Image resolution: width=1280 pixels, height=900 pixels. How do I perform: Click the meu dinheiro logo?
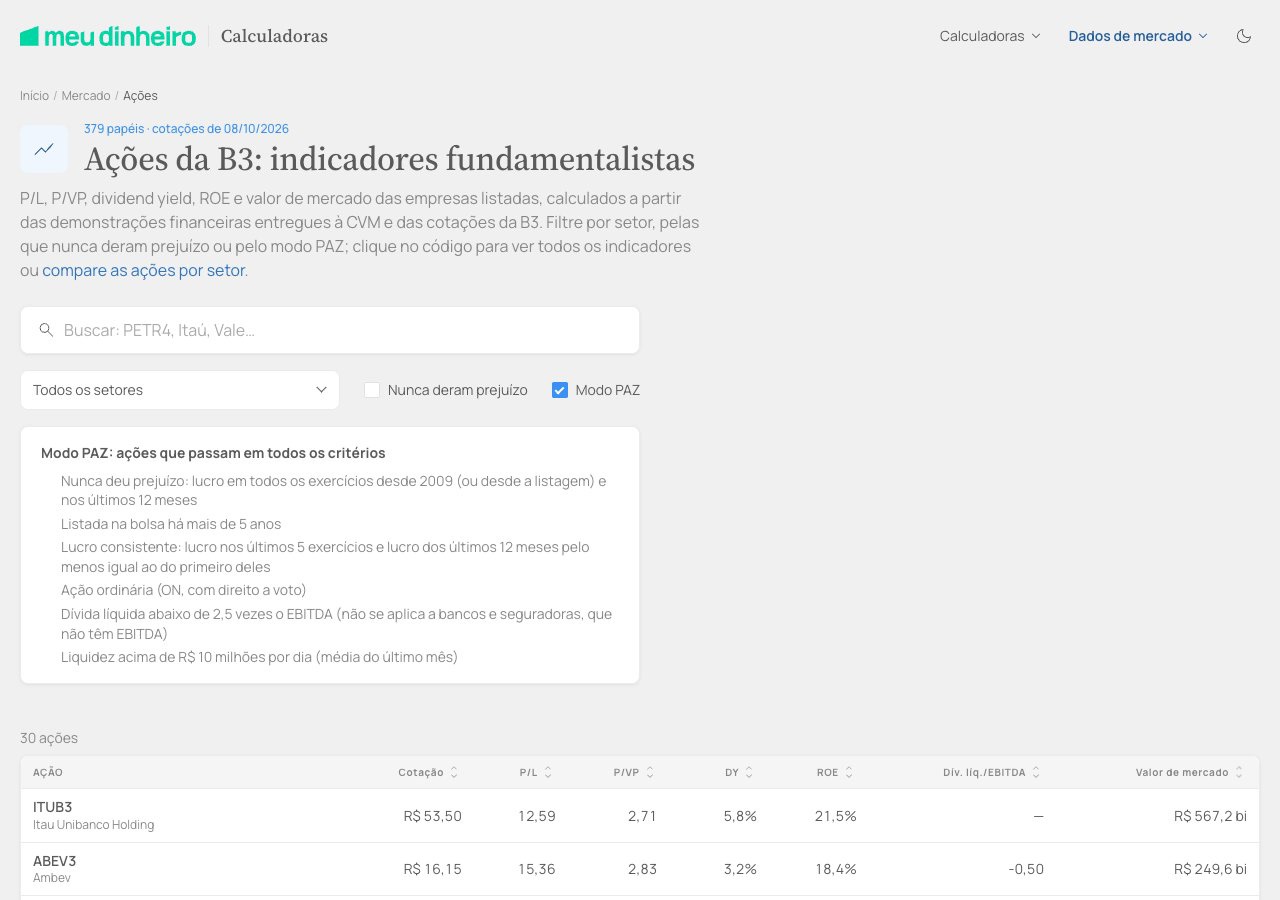click(x=108, y=36)
